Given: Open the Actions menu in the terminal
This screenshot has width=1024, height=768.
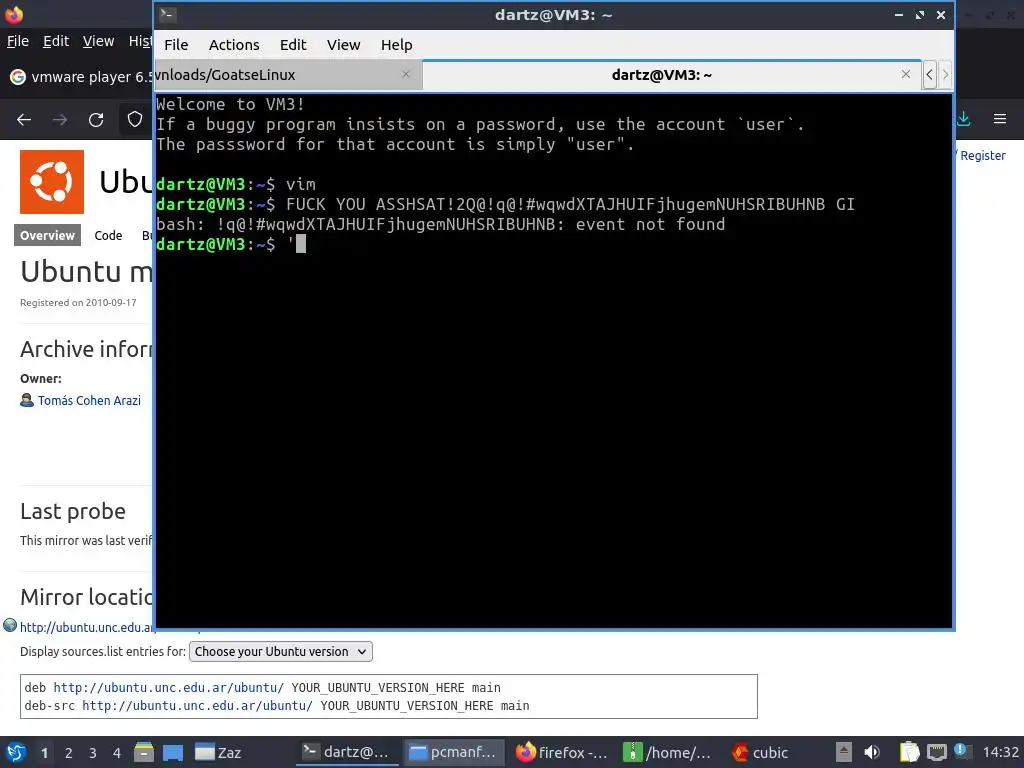Looking at the screenshot, I should click(x=234, y=45).
